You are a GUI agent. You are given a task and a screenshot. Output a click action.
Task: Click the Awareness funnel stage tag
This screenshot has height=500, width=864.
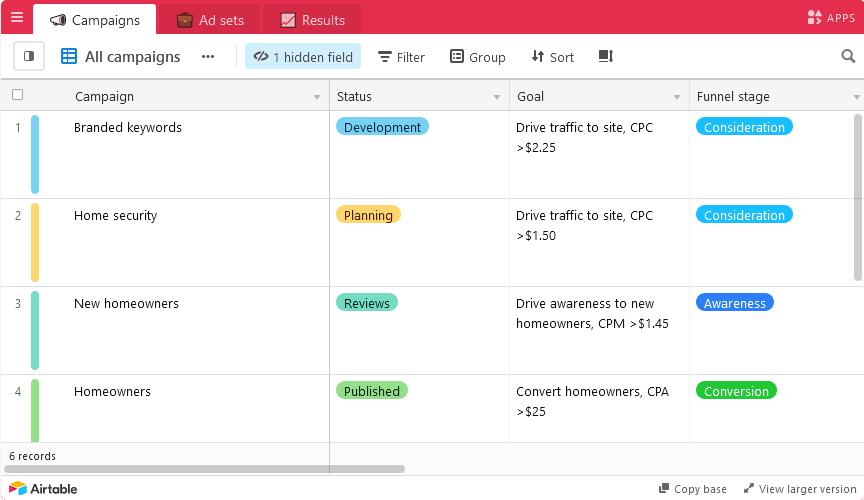tap(735, 303)
